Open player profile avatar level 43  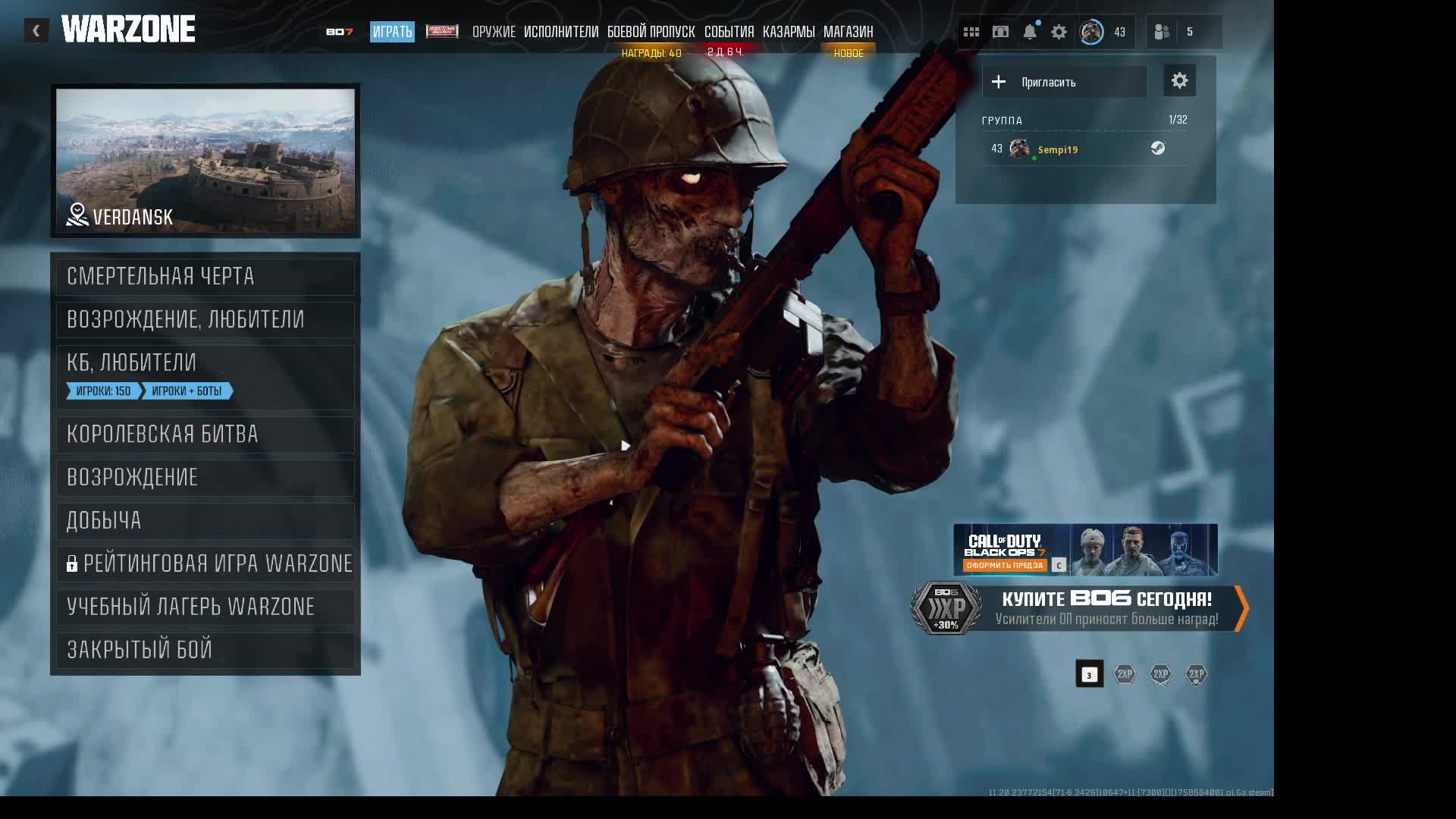point(1091,32)
